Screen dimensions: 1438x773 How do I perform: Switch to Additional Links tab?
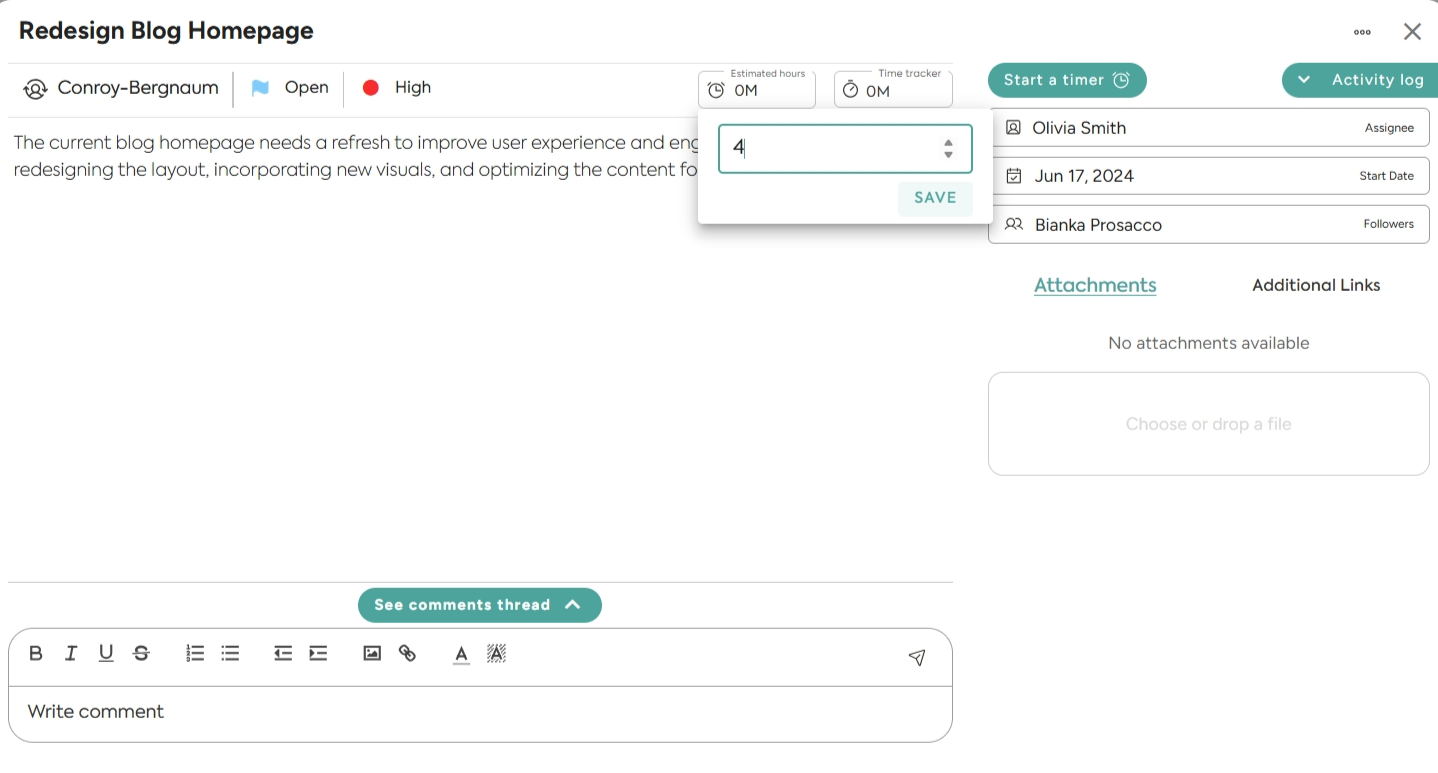pos(1315,286)
